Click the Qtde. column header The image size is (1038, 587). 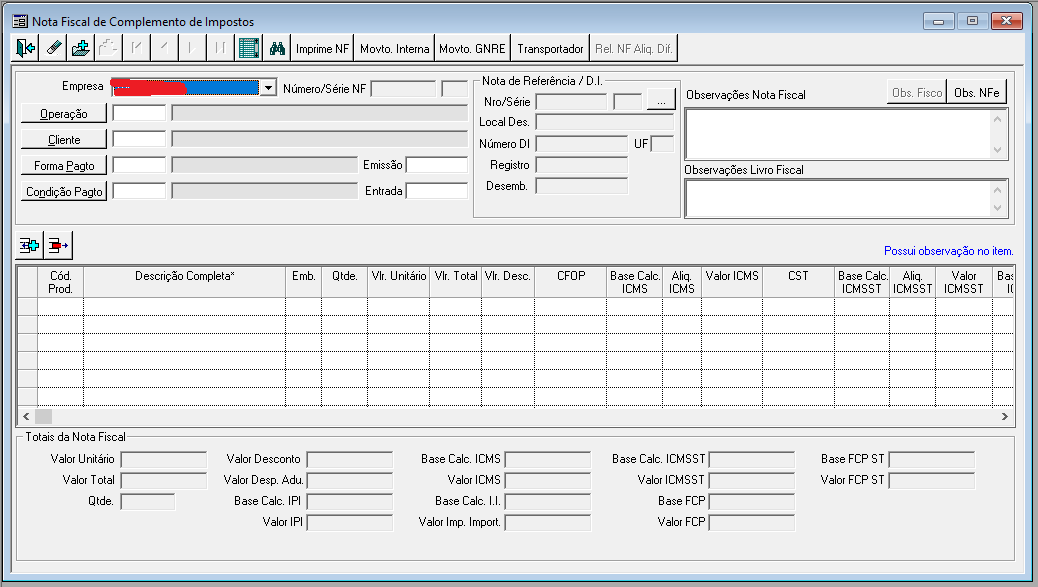pos(345,282)
